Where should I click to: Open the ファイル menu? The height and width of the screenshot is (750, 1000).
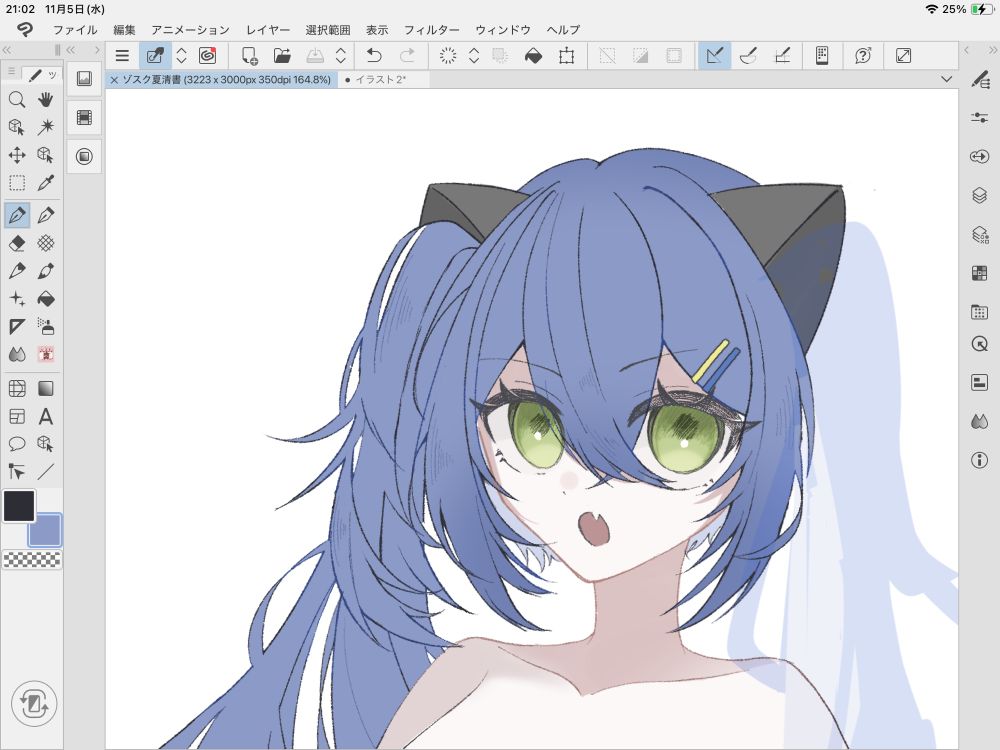coord(75,30)
